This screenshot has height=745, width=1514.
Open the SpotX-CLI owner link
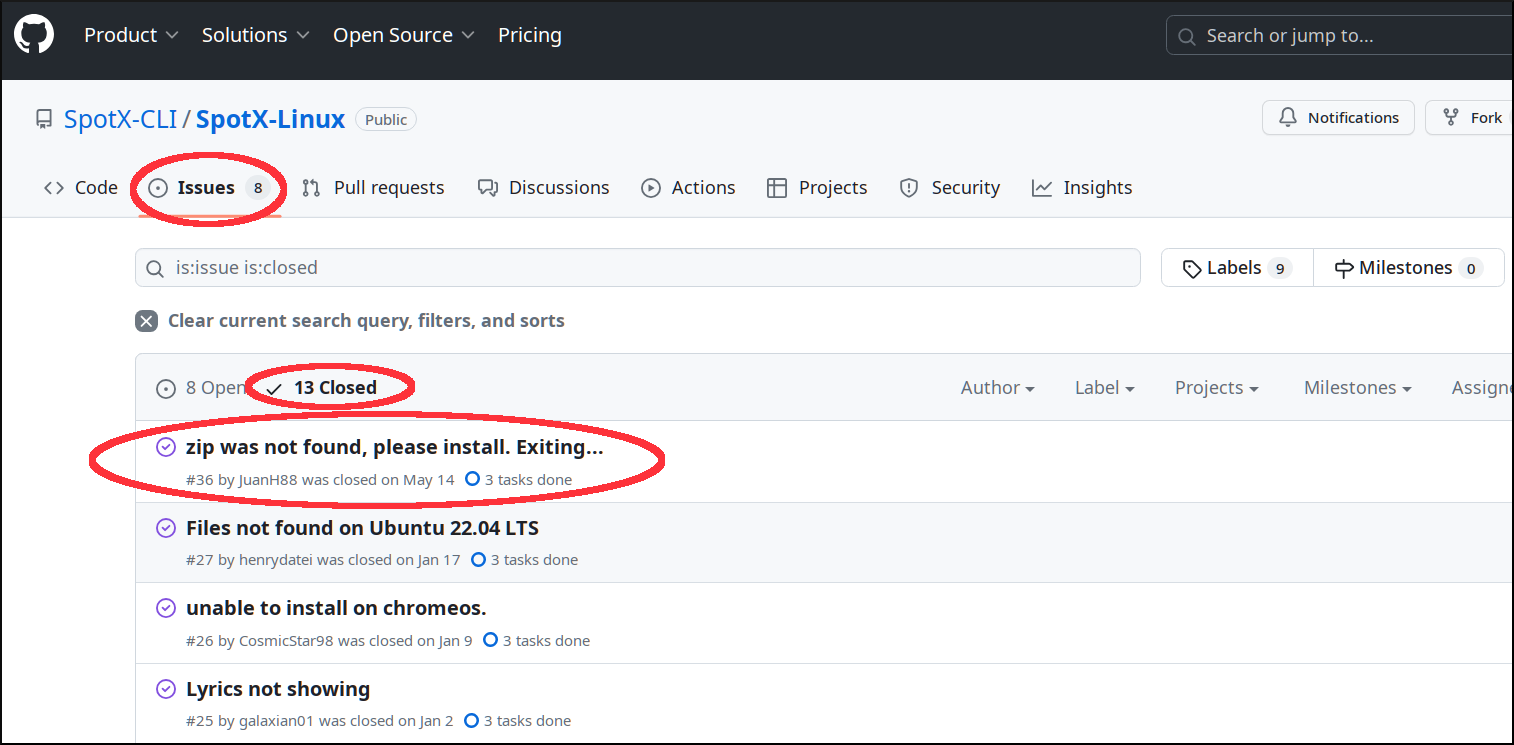(x=120, y=120)
